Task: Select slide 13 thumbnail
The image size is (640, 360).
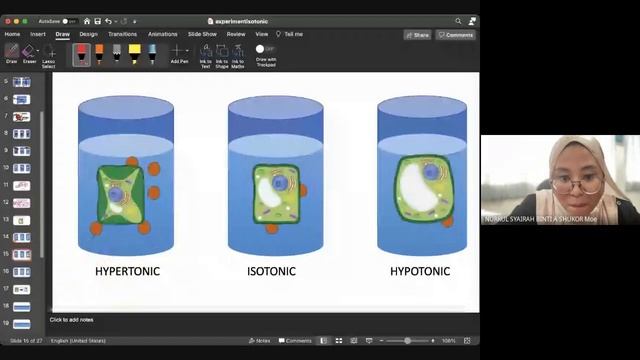Action: click(22, 220)
